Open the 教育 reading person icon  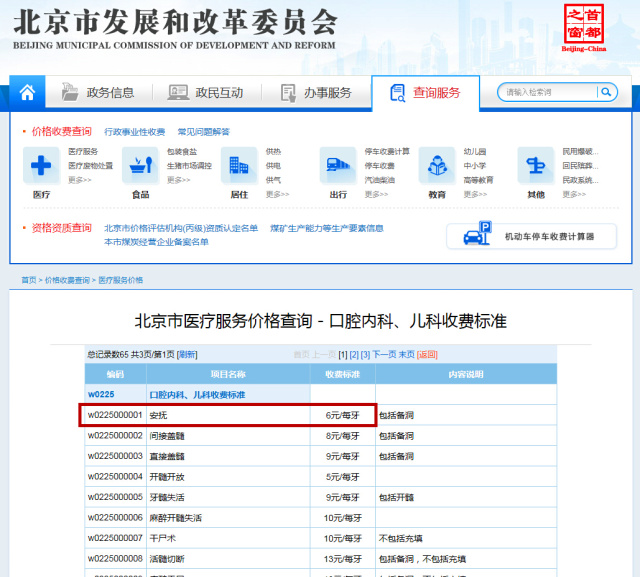pos(437,165)
